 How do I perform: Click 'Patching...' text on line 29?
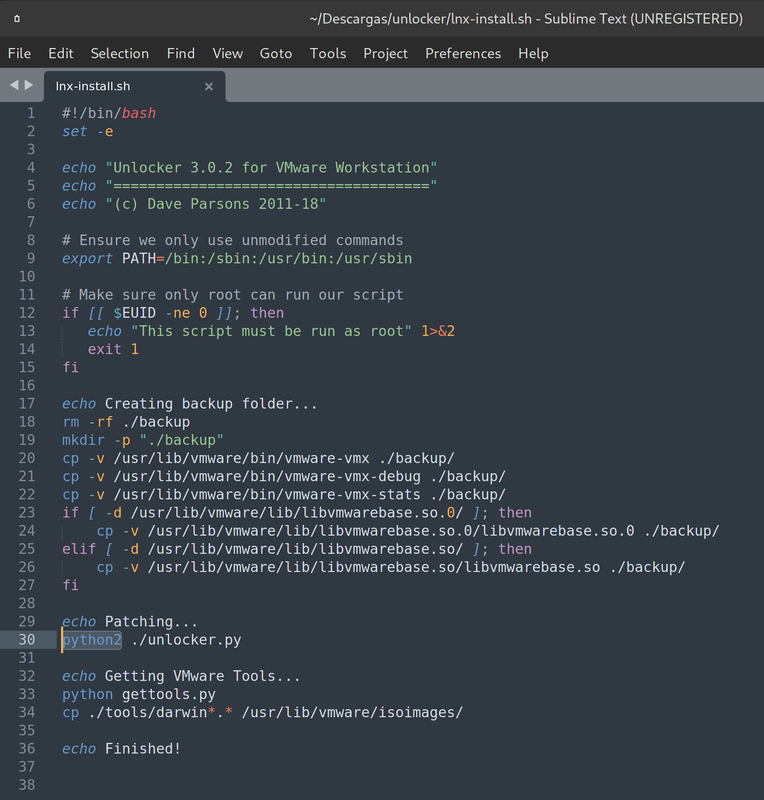click(x=151, y=621)
